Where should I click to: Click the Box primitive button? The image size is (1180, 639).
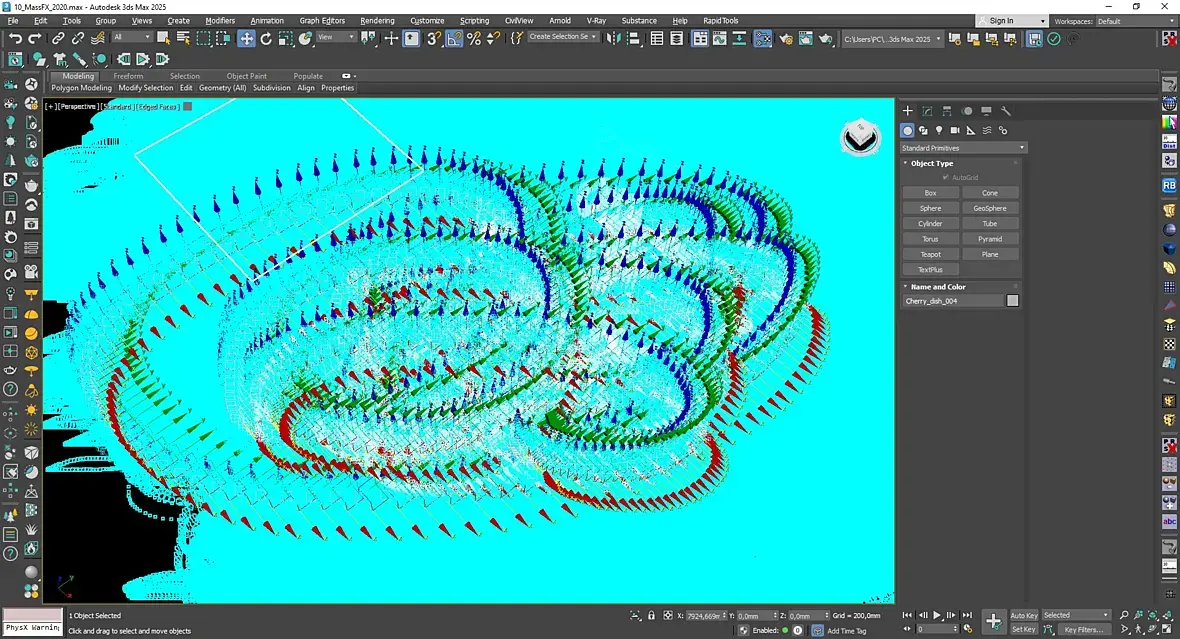930,193
